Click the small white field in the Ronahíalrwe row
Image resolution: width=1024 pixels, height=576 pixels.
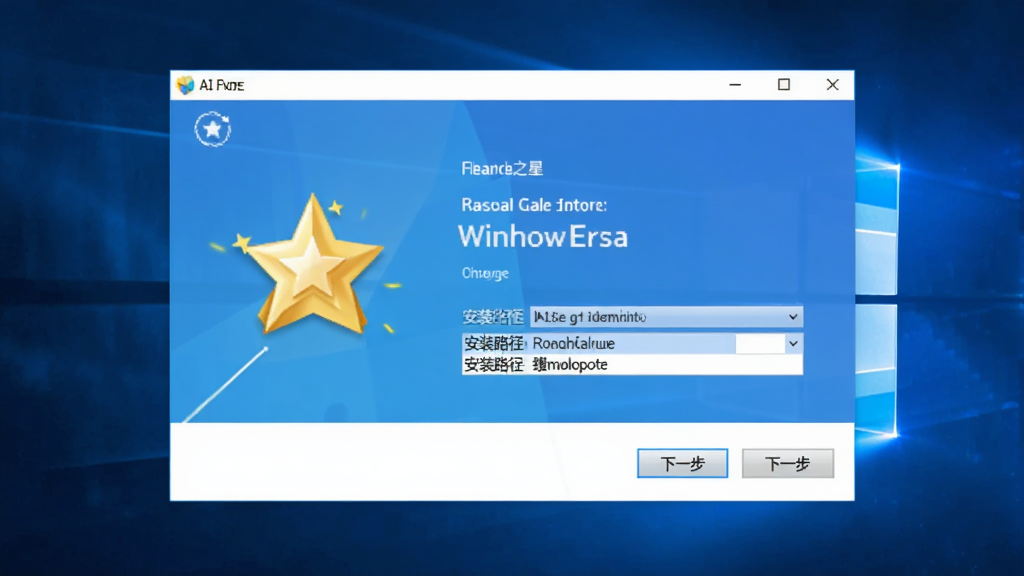point(760,344)
